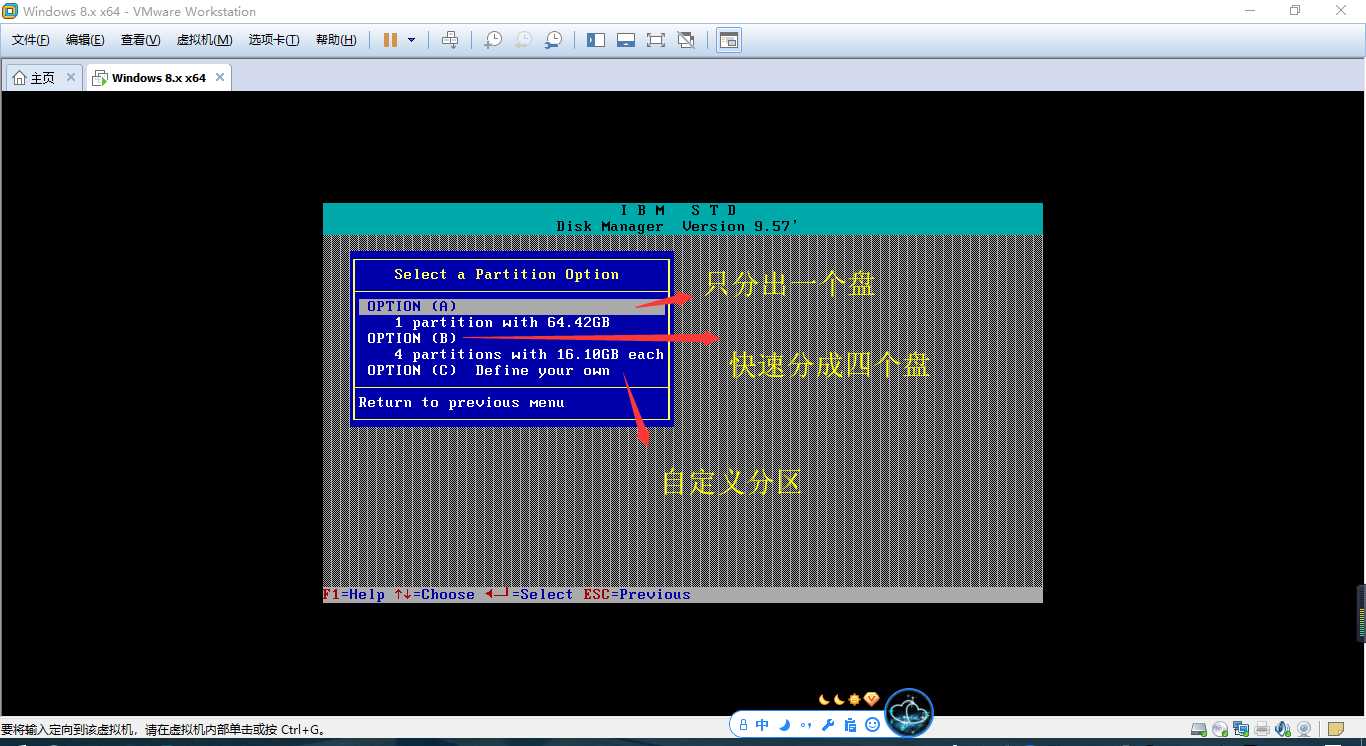
Task: Take a snapshot of this virtual machine
Action: 493,40
